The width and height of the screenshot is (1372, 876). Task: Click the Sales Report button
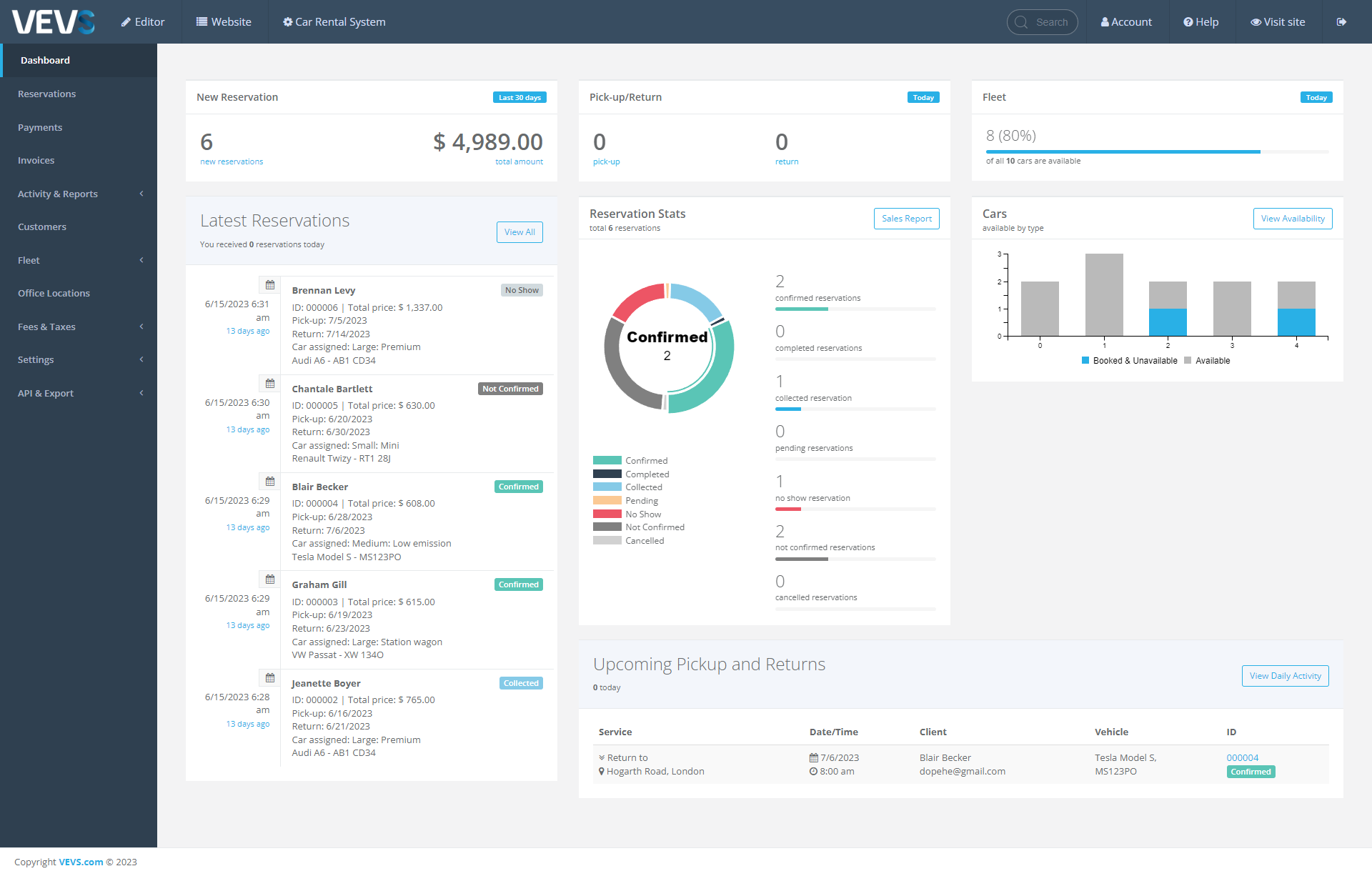tap(906, 219)
